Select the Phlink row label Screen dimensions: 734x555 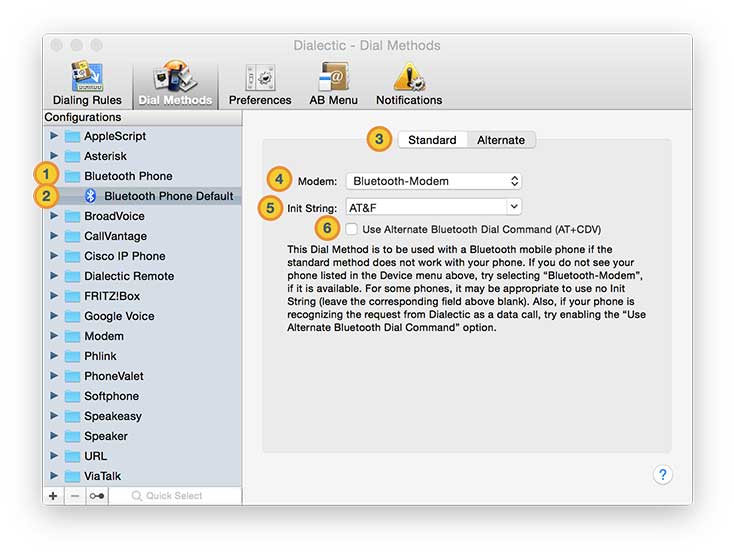[100, 357]
